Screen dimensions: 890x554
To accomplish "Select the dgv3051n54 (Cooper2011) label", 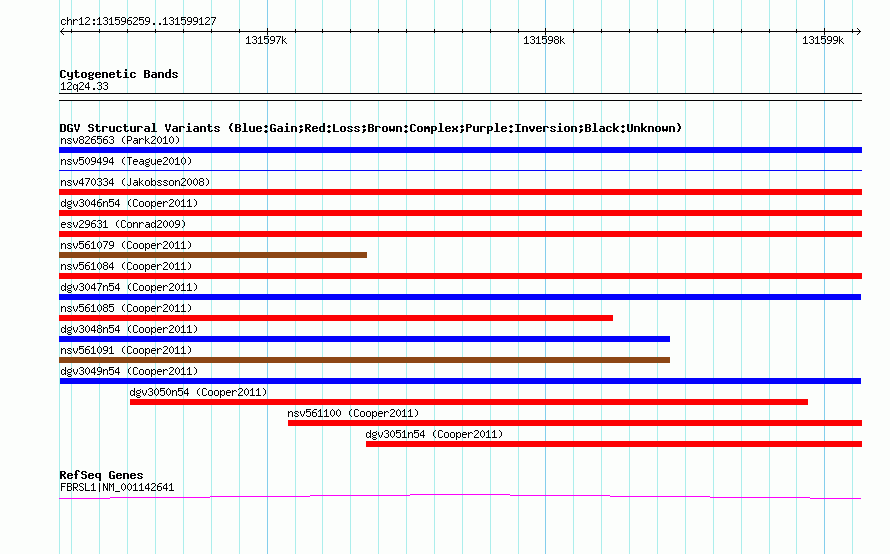I will point(434,434).
